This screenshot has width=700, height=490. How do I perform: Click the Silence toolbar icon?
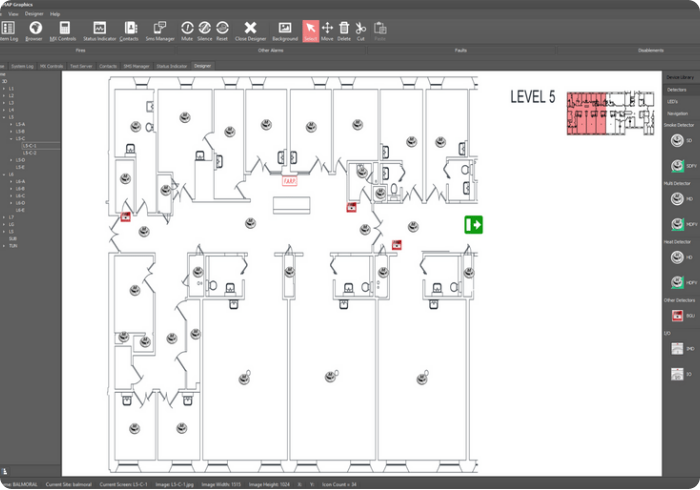(205, 29)
